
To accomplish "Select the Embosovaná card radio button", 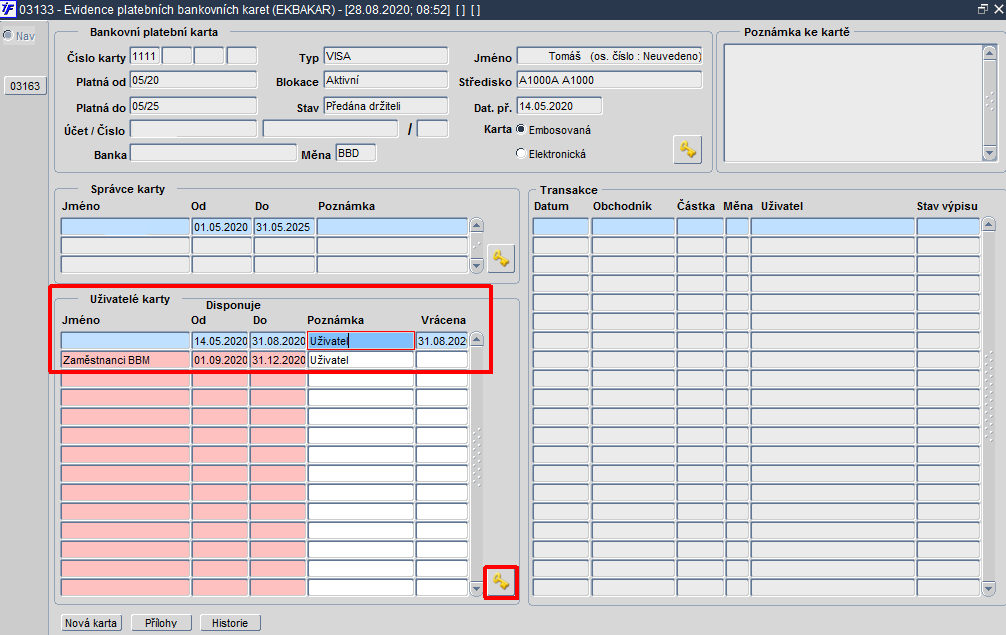I will coord(521,130).
